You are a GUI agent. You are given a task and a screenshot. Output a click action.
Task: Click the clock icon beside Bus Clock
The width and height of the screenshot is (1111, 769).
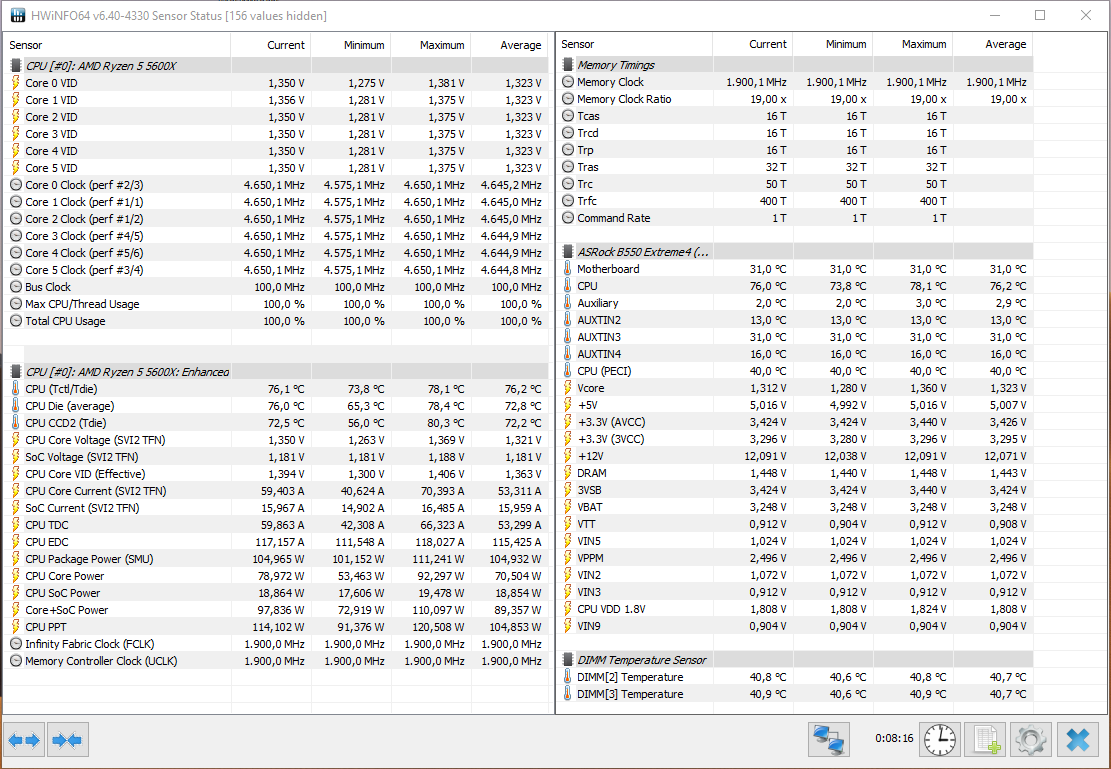tap(16, 287)
